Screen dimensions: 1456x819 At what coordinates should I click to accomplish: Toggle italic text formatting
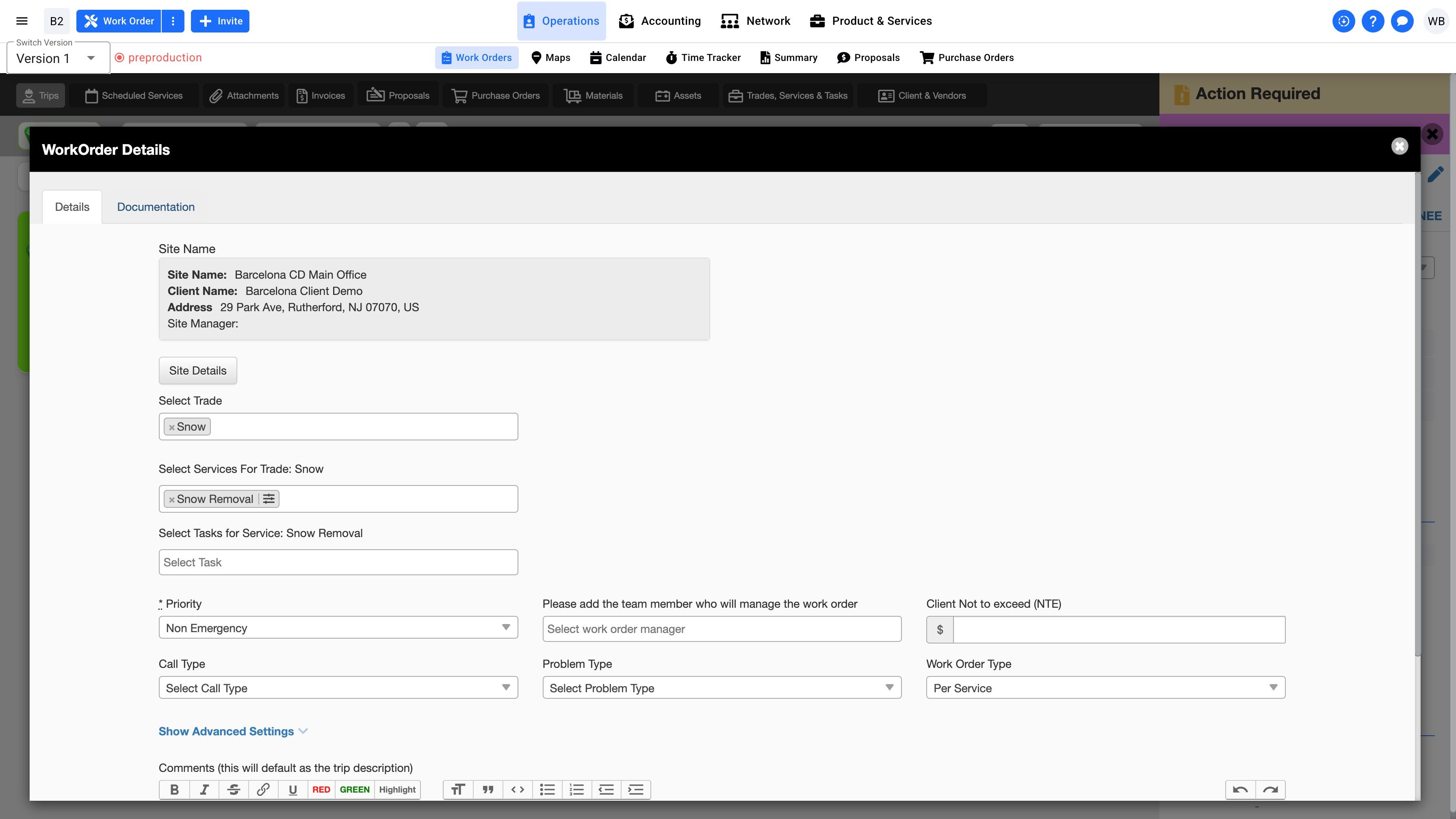[204, 790]
